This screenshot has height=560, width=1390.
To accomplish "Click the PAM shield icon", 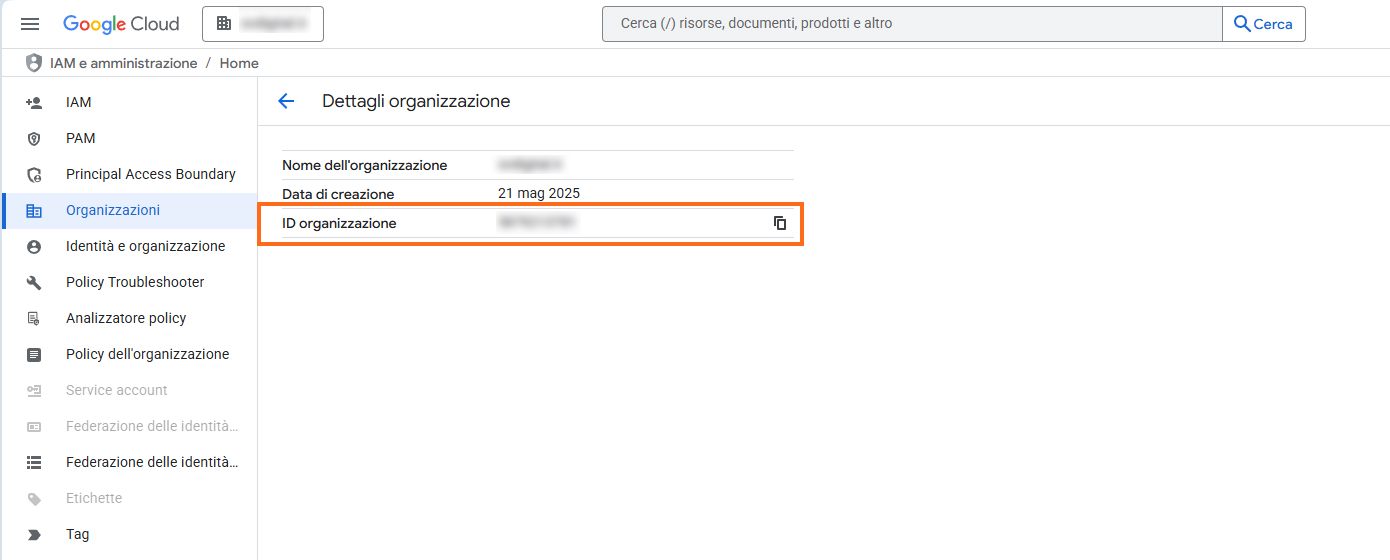I will tap(34, 139).
